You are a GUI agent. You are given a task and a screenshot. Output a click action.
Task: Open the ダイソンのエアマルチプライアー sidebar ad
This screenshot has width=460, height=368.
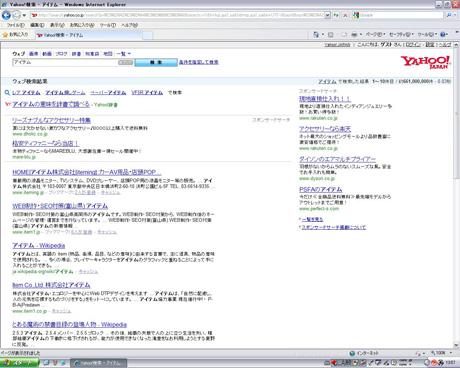[337, 159]
